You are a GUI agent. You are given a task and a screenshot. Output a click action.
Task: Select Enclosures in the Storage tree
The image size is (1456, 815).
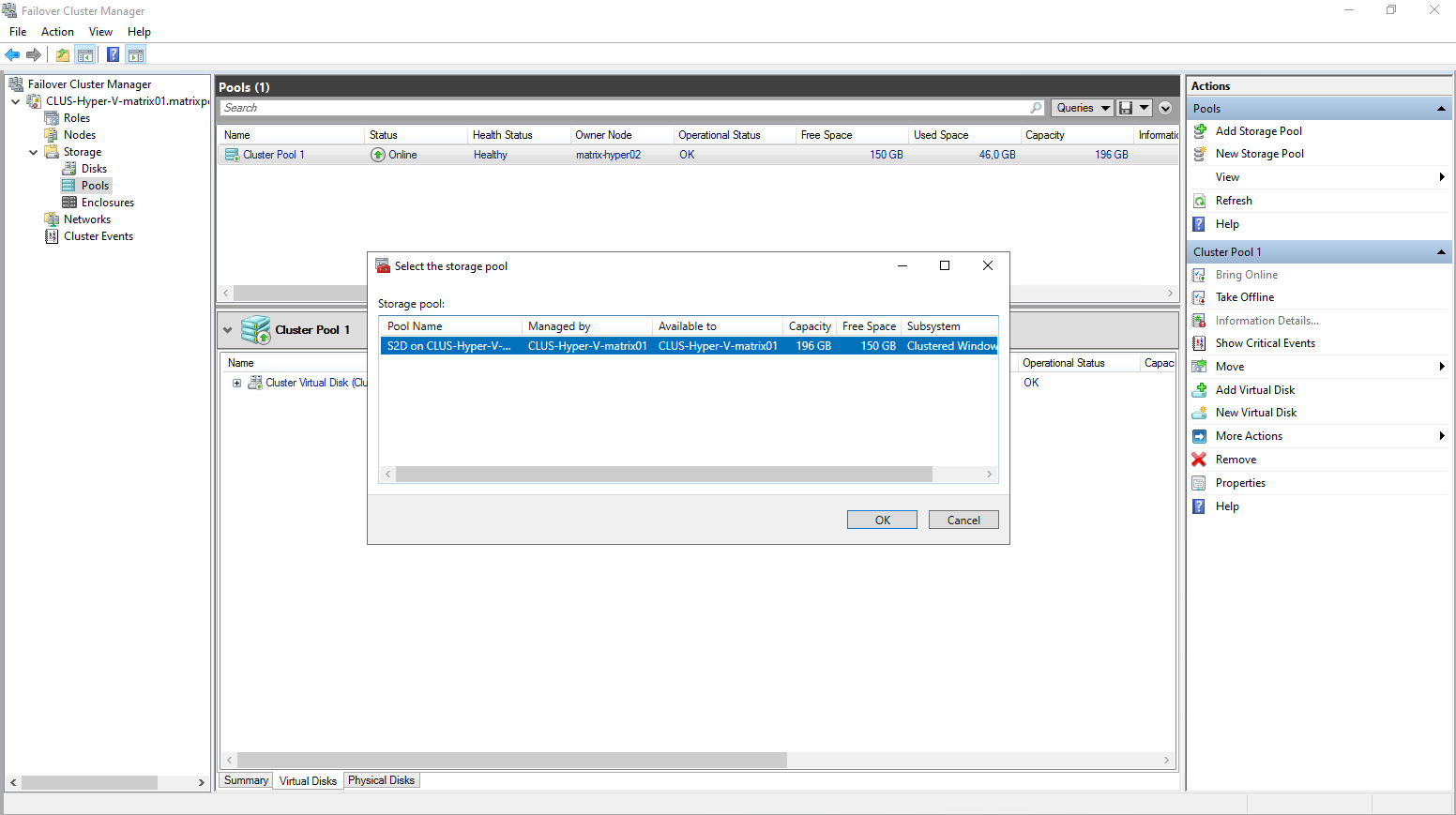coord(107,203)
